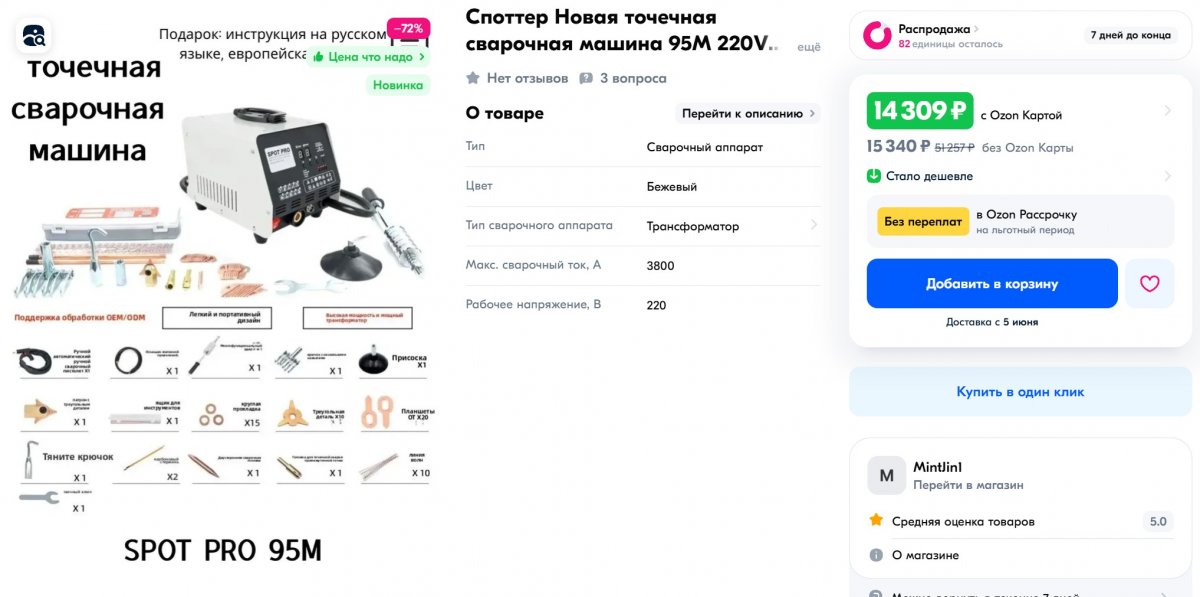Image resolution: width=1200 pixels, height=597 pixels.
Task: Click the yellow star beside "Средняя оценка товаров"
Action: click(876, 521)
